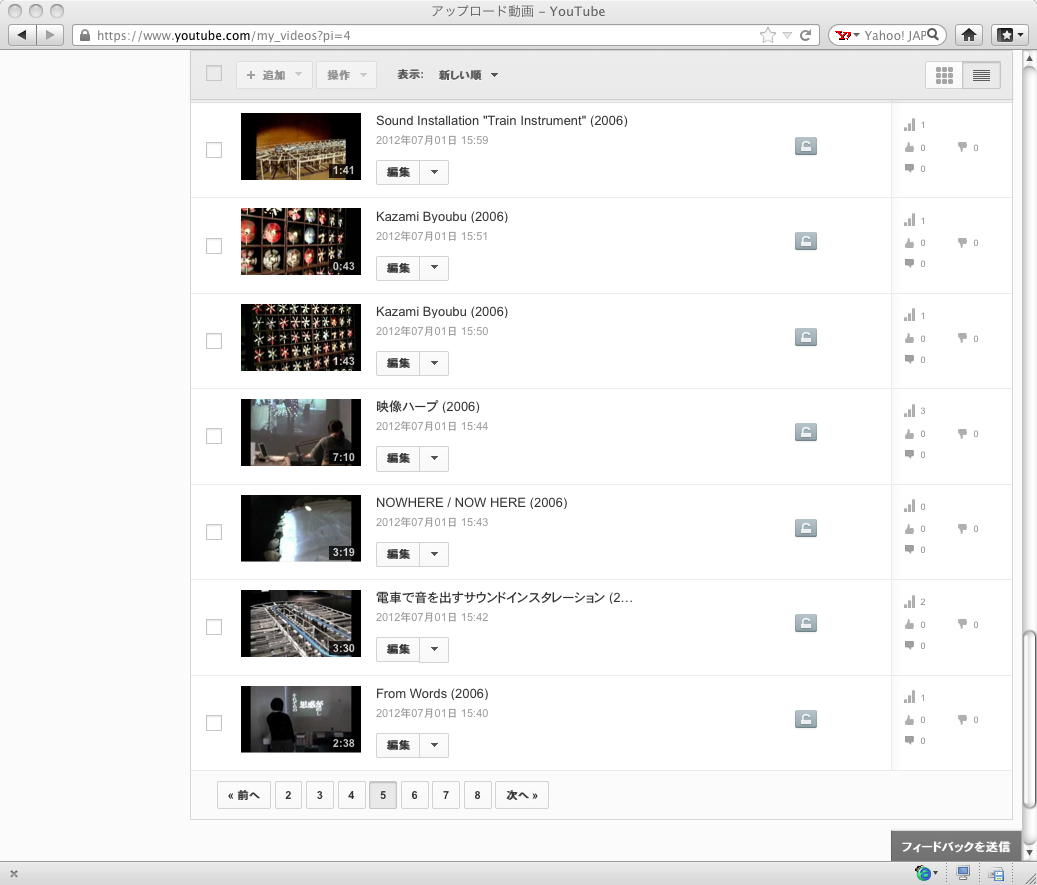View stats bar icon for Train Instrument
The height and width of the screenshot is (885, 1037).
point(909,124)
